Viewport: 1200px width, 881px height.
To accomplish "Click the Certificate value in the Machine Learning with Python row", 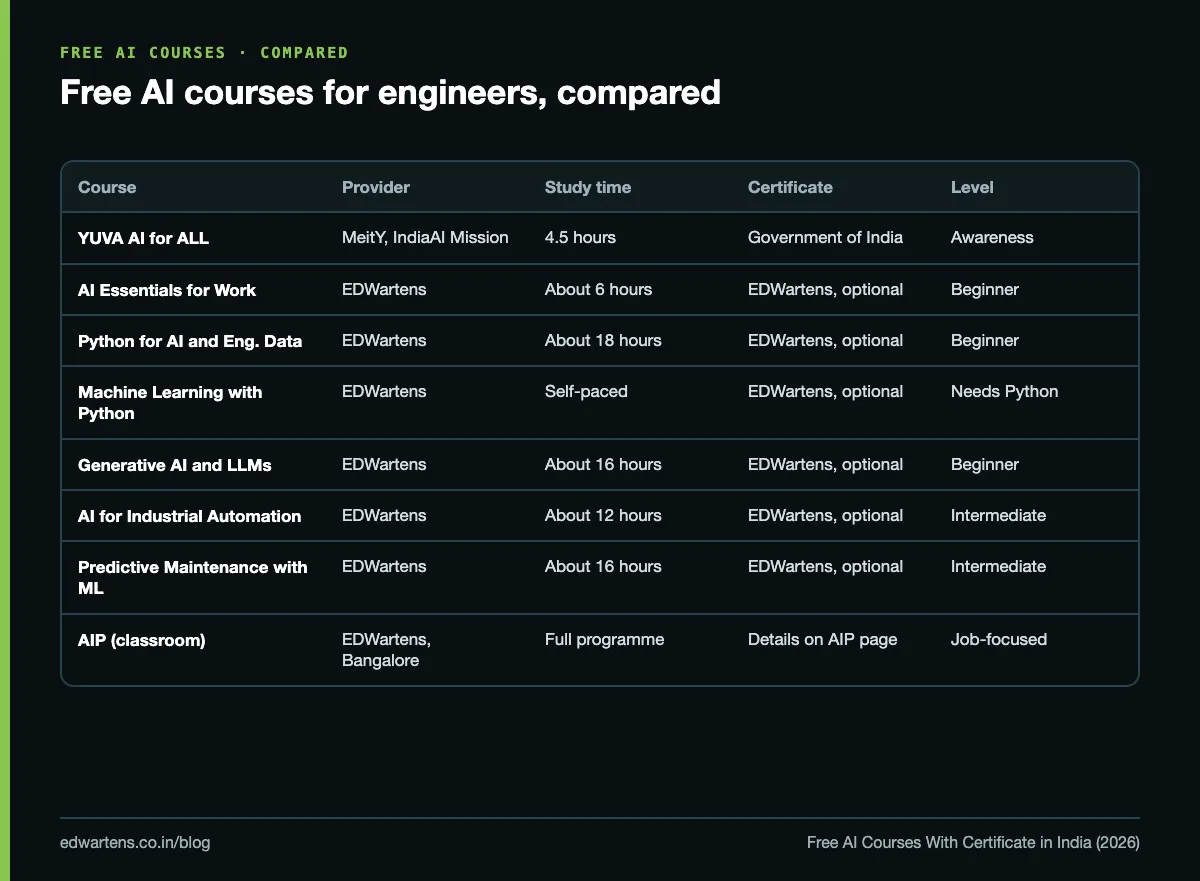I will click(825, 391).
